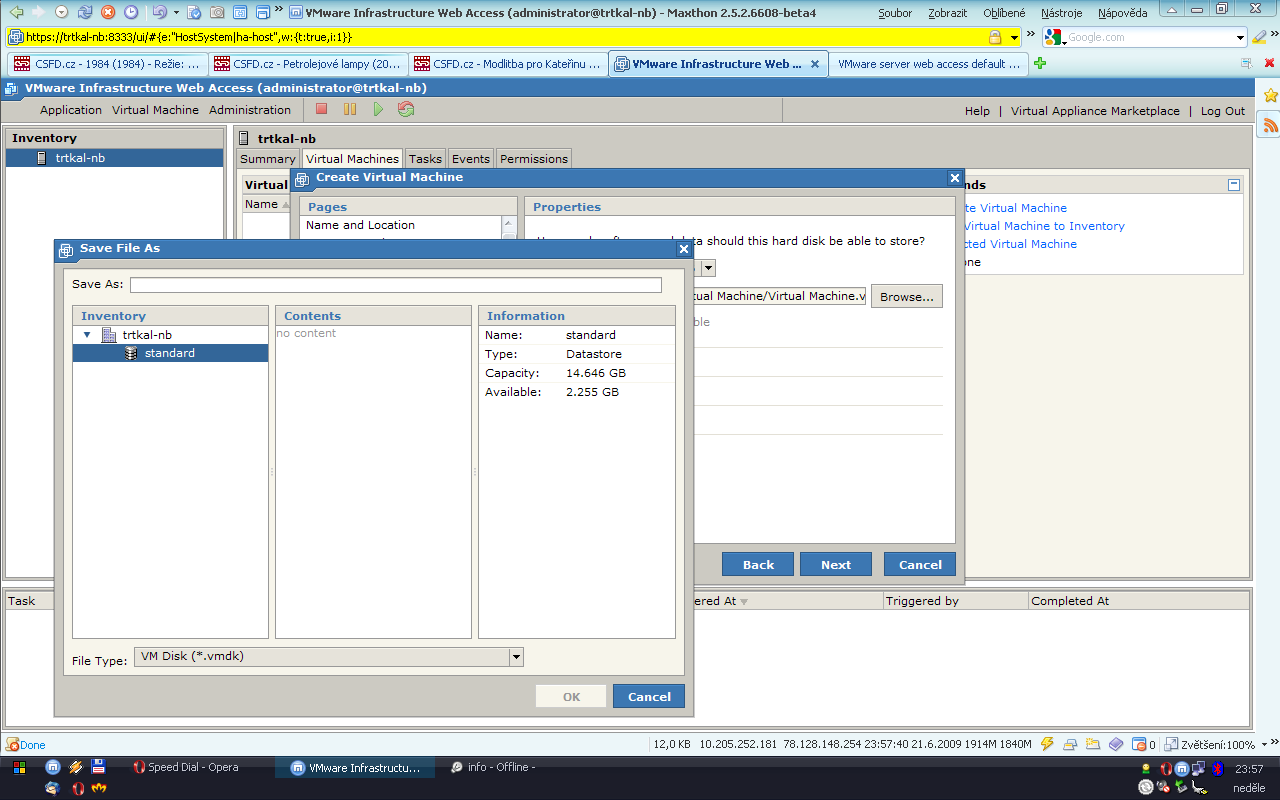Click the Reset virtual machine icon
Image resolution: width=1280 pixels, height=800 pixels.
point(406,109)
